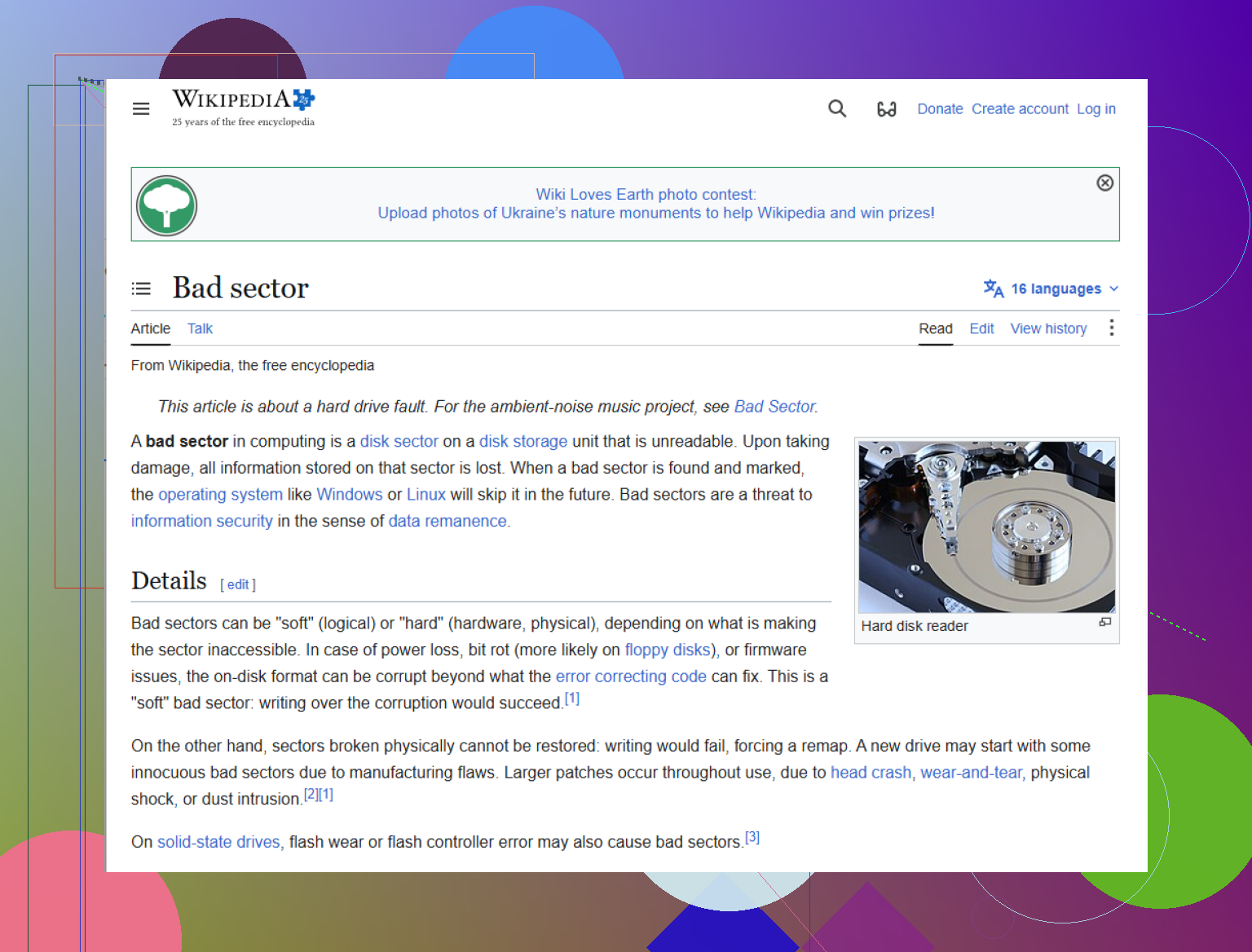This screenshot has height=952, width=1252.
Task: Click the Hard disk reader caption
Action: (915, 626)
